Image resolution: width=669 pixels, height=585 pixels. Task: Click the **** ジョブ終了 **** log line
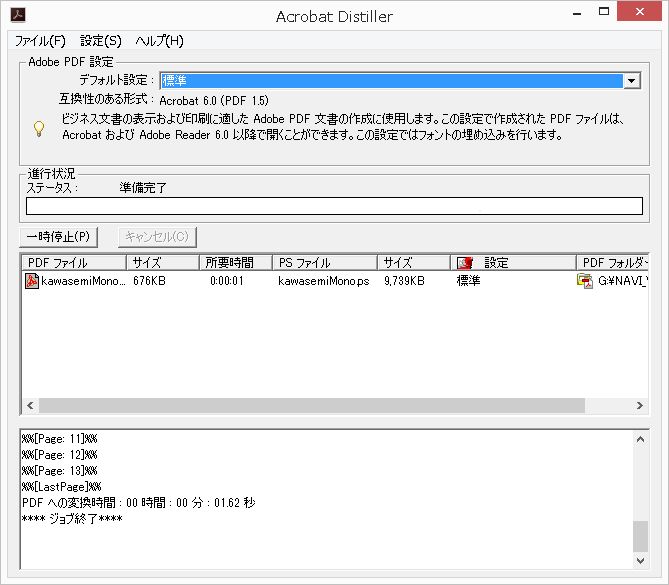(72, 519)
